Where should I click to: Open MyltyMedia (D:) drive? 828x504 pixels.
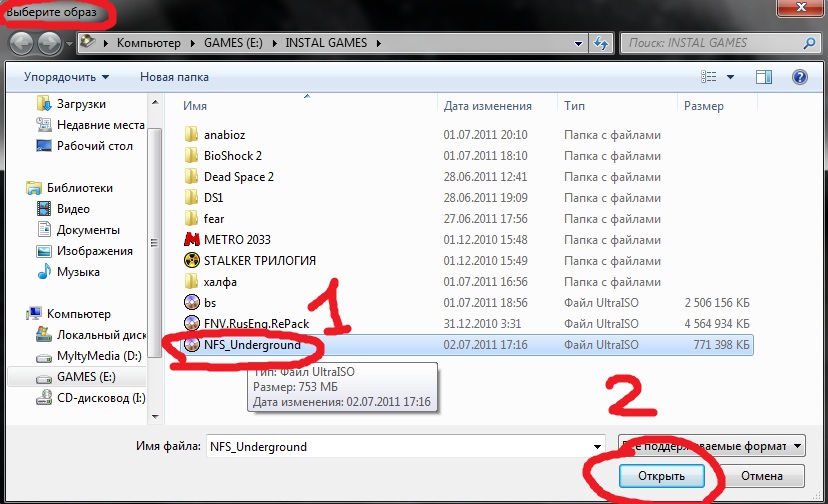pyautogui.click(x=99, y=356)
